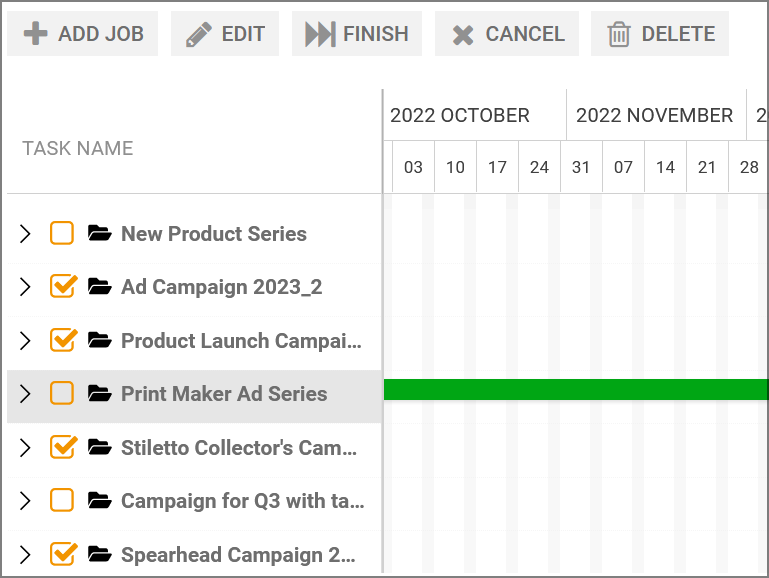
Task: Check the New Product Series checkbox
Action: click(x=62, y=233)
